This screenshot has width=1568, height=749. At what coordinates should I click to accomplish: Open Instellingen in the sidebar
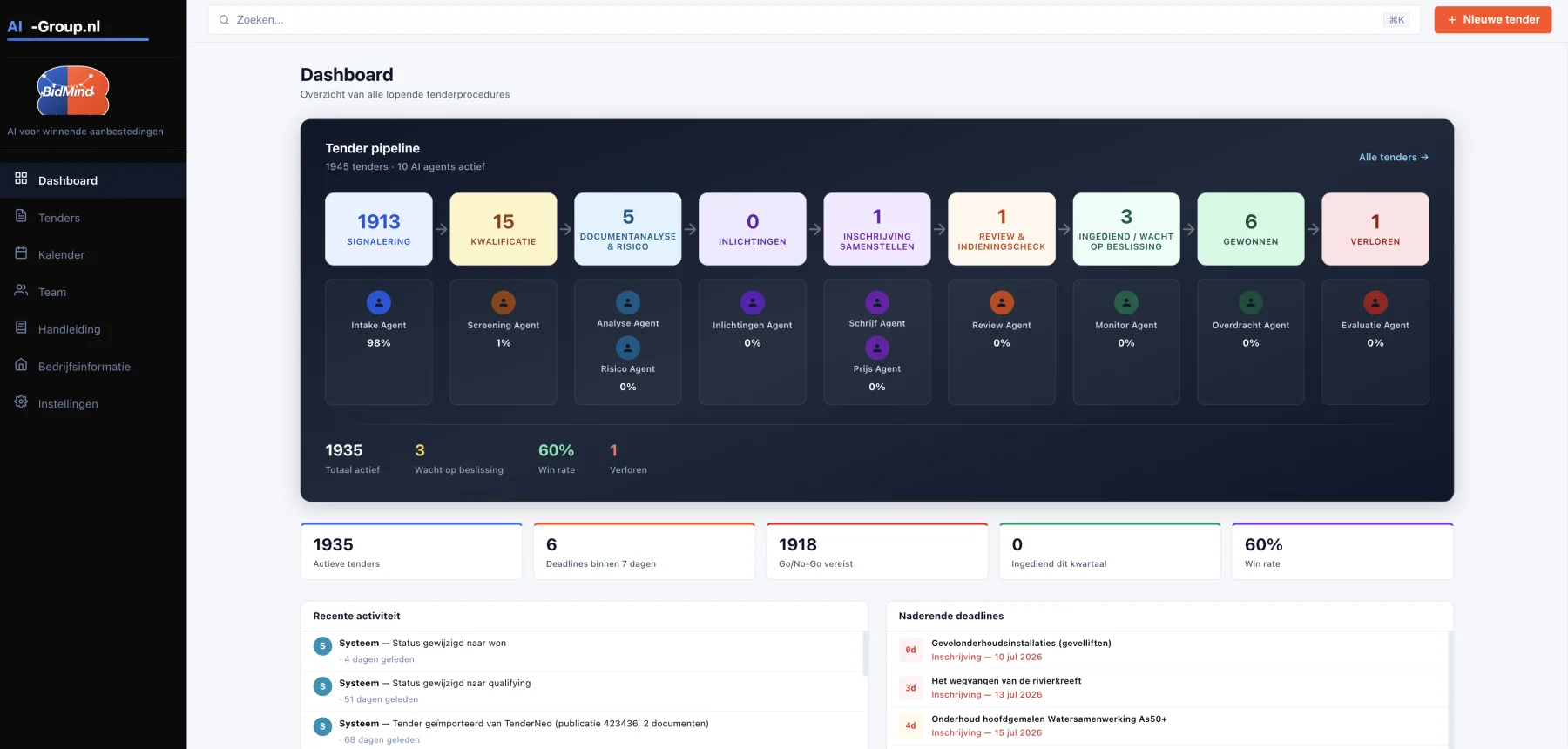point(93,403)
